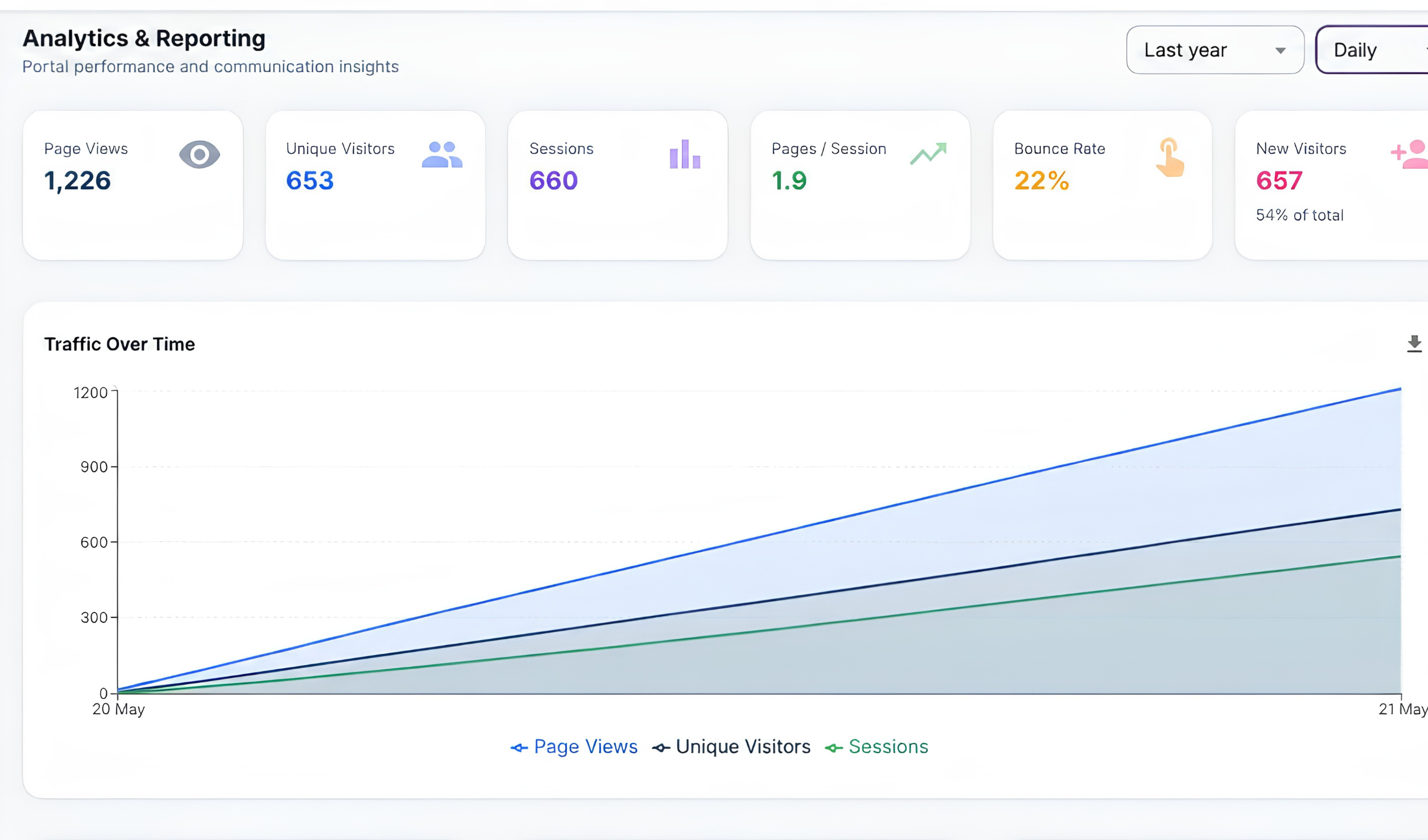
Task: Click the 22% bounce rate value
Action: (x=1041, y=181)
